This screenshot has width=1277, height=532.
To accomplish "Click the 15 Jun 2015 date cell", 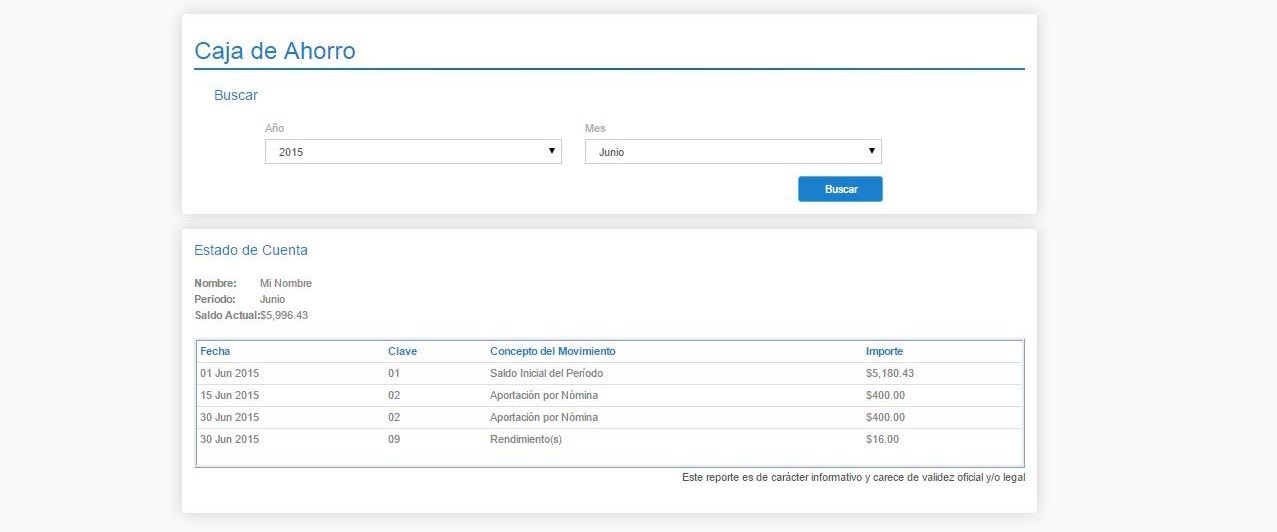I will point(229,395).
